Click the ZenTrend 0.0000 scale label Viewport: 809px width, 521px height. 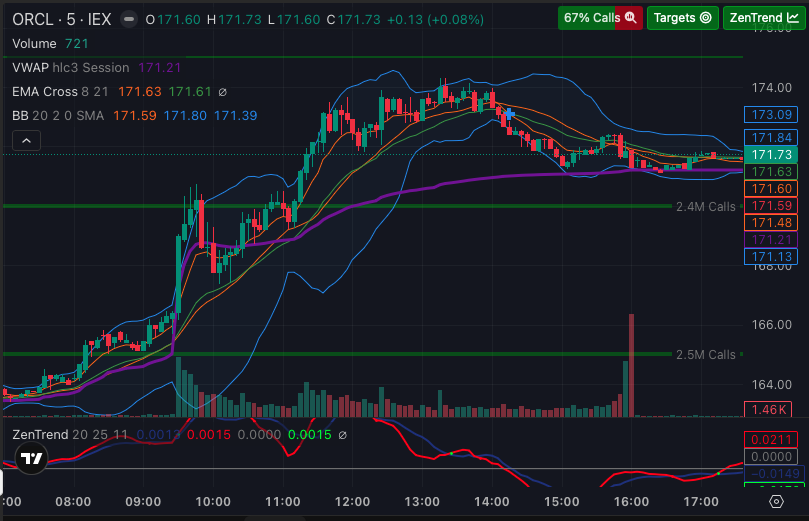[771, 457]
